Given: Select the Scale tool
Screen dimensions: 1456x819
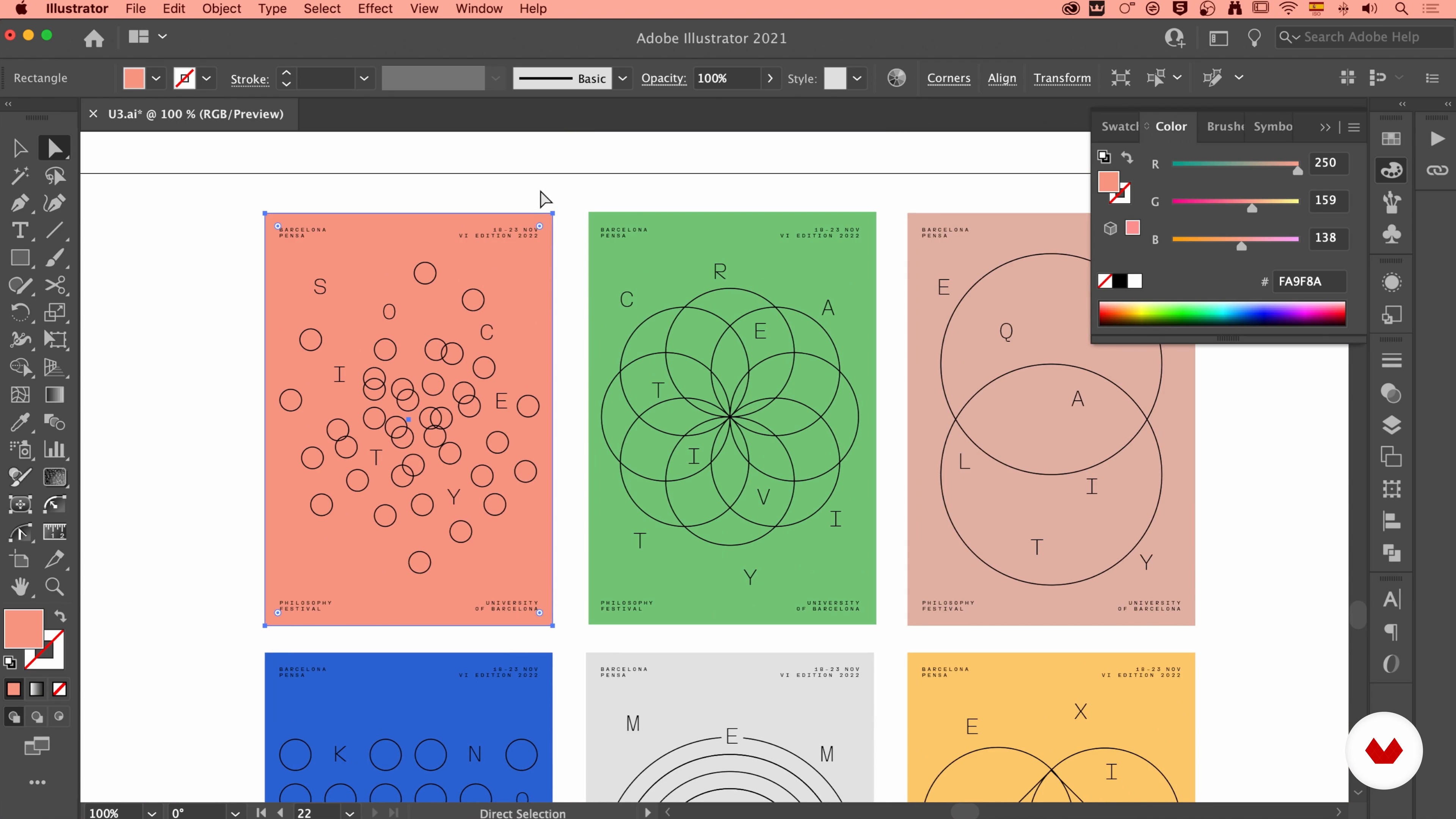Looking at the screenshot, I should point(55,312).
